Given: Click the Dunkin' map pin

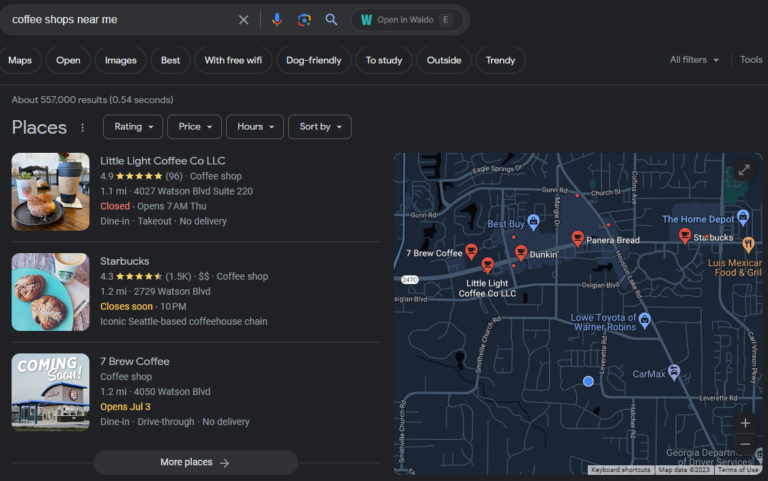Looking at the screenshot, I should (x=521, y=253).
